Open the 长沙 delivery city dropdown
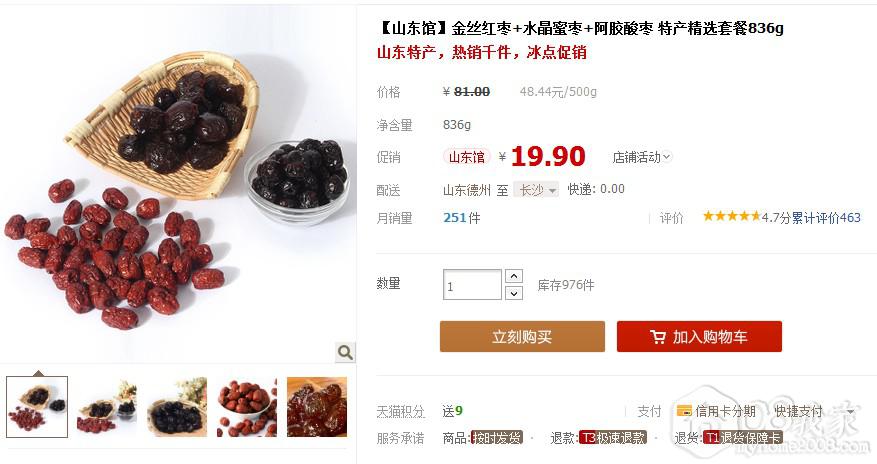 click(536, 190)
